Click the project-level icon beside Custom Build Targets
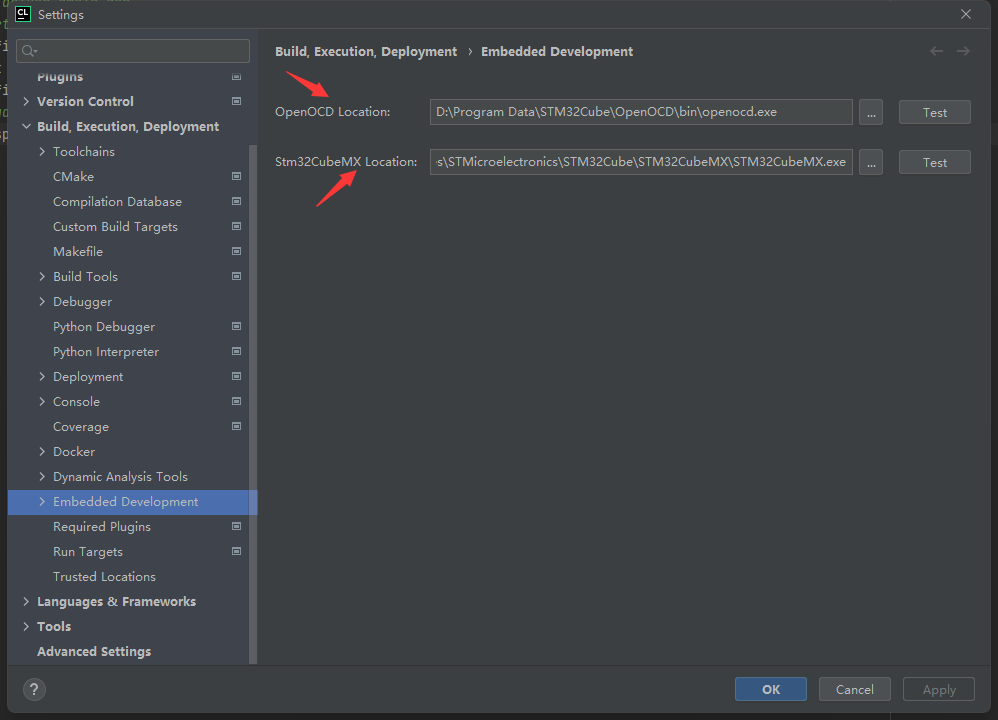 (x=236, y=226)
